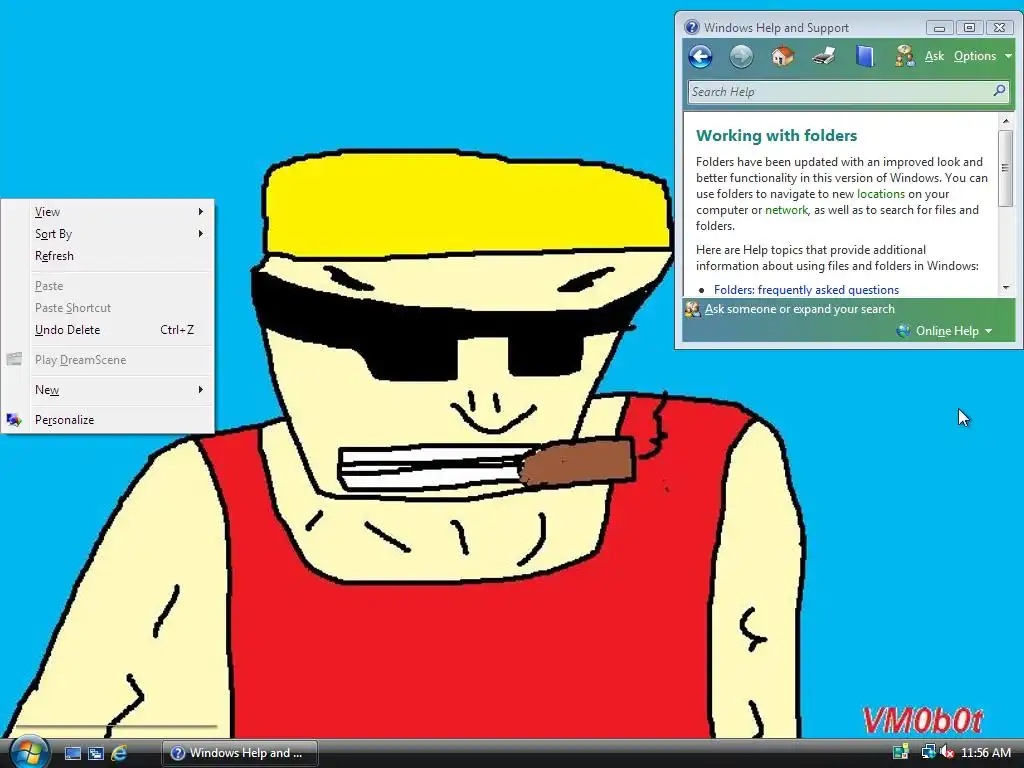Click the 'Working with folders' heading
This screenshot has height=768, width=1024.
point(776,136)
